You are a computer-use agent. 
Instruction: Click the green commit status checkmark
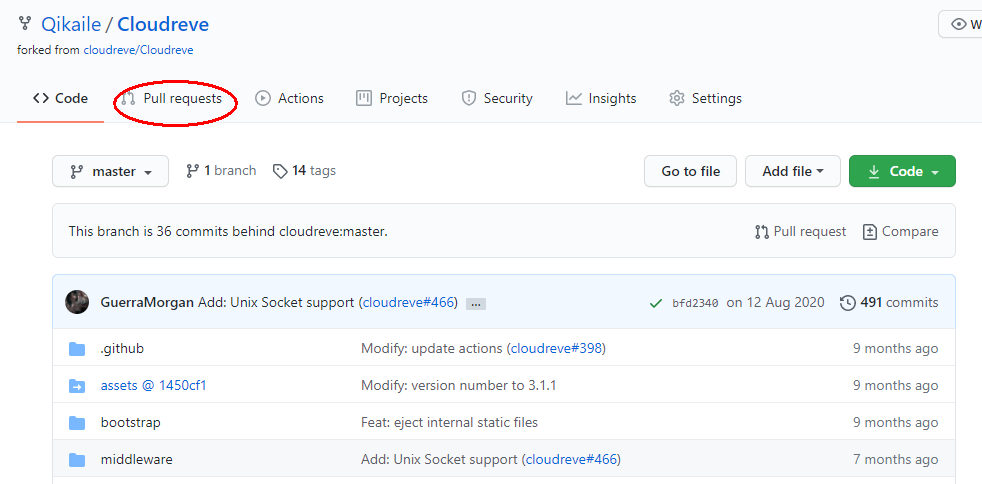[655, 303]
